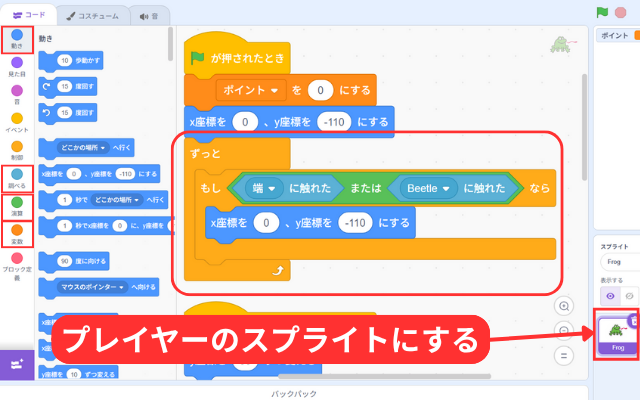Open the Beetle dropdown in touching block
Screen dimensions: 640x400
click(428, 188)
